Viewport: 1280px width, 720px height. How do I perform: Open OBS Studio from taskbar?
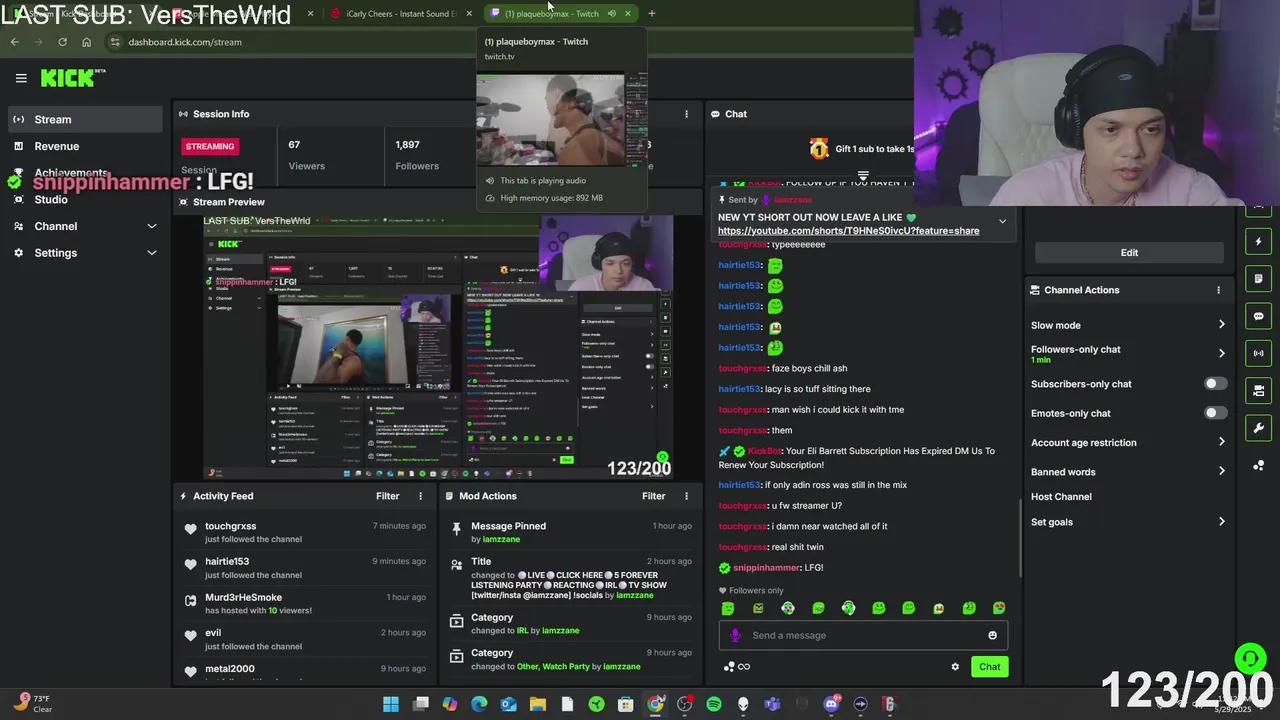coord(685,704)
